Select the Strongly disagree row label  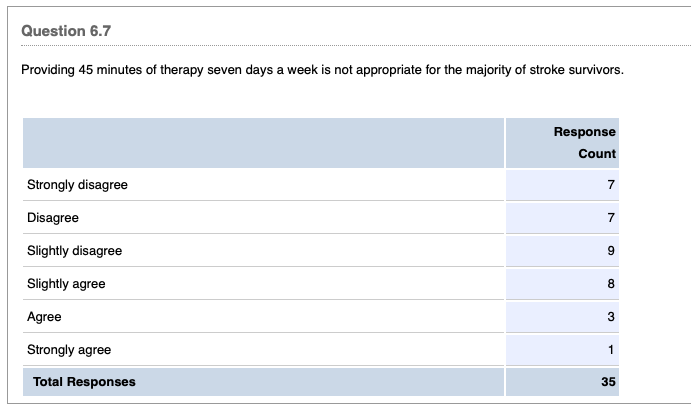pyautogui.click(x=77, y=185)
